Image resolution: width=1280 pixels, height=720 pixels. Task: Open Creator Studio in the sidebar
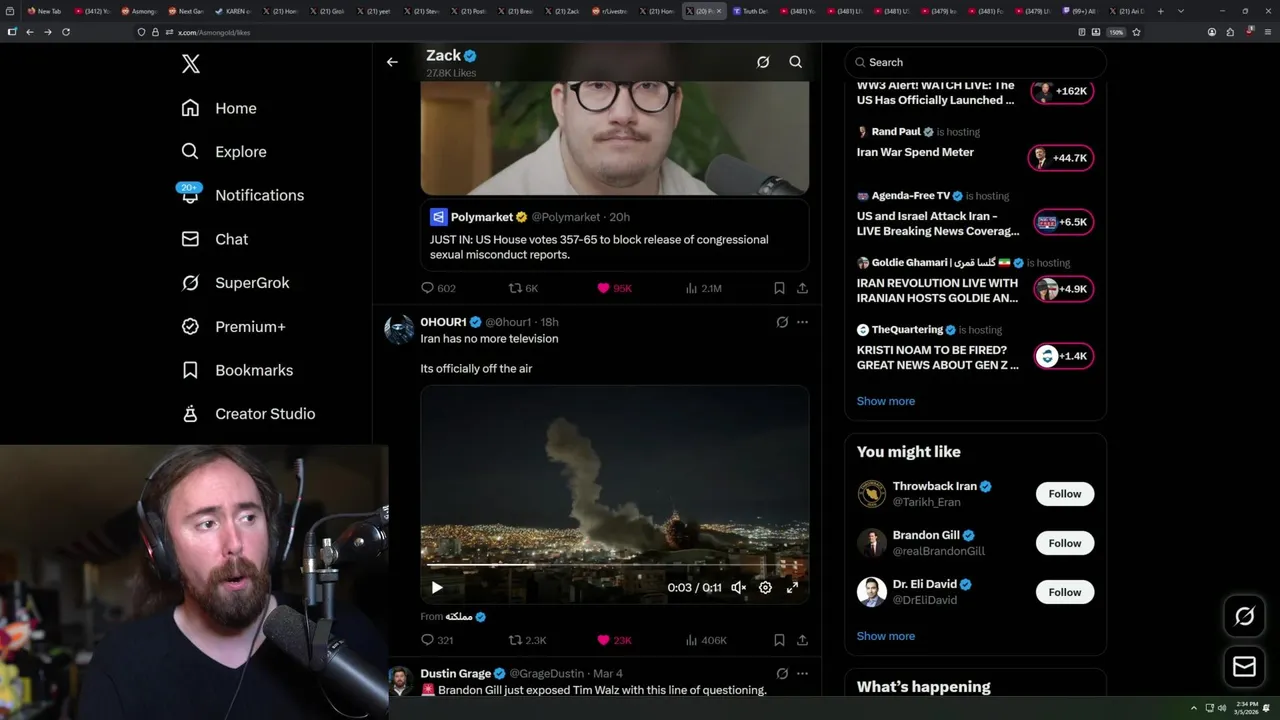click(x=248, y=414)
